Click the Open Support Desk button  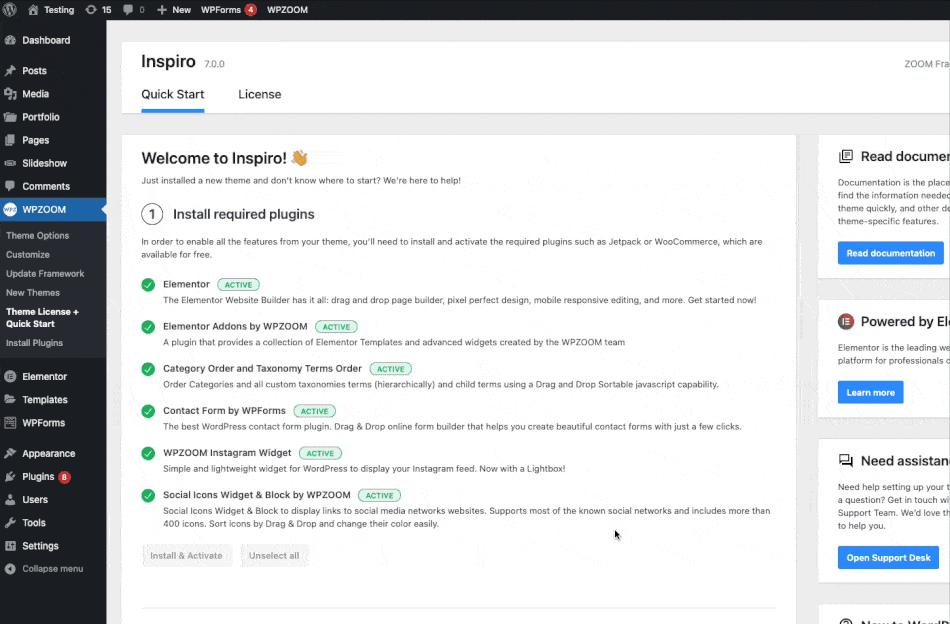(888, 557)
